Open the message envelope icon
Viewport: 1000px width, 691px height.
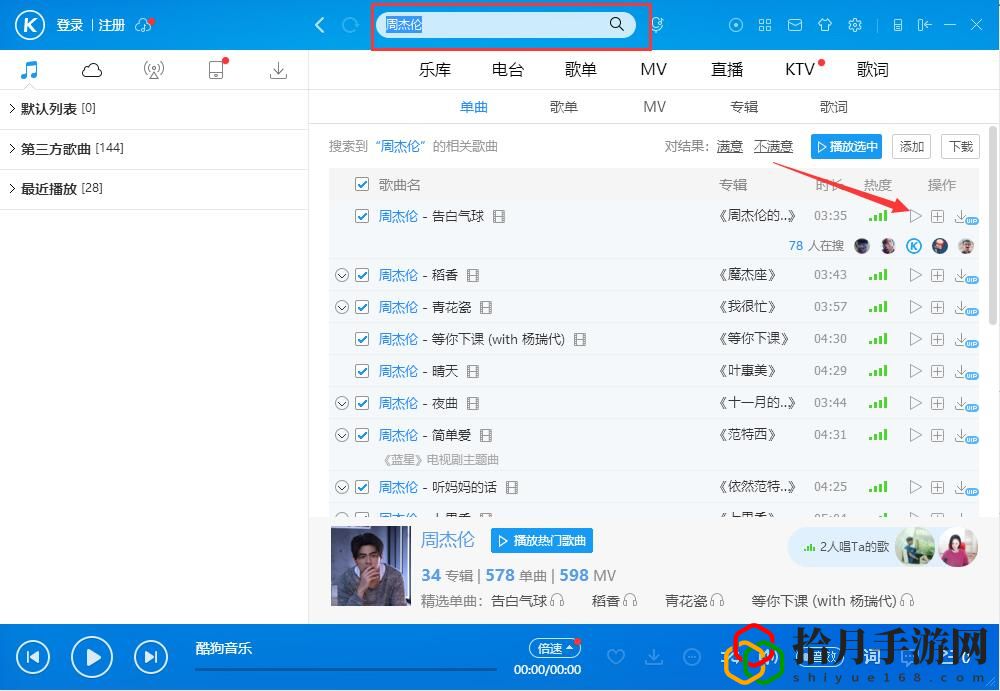click(795, 25)
